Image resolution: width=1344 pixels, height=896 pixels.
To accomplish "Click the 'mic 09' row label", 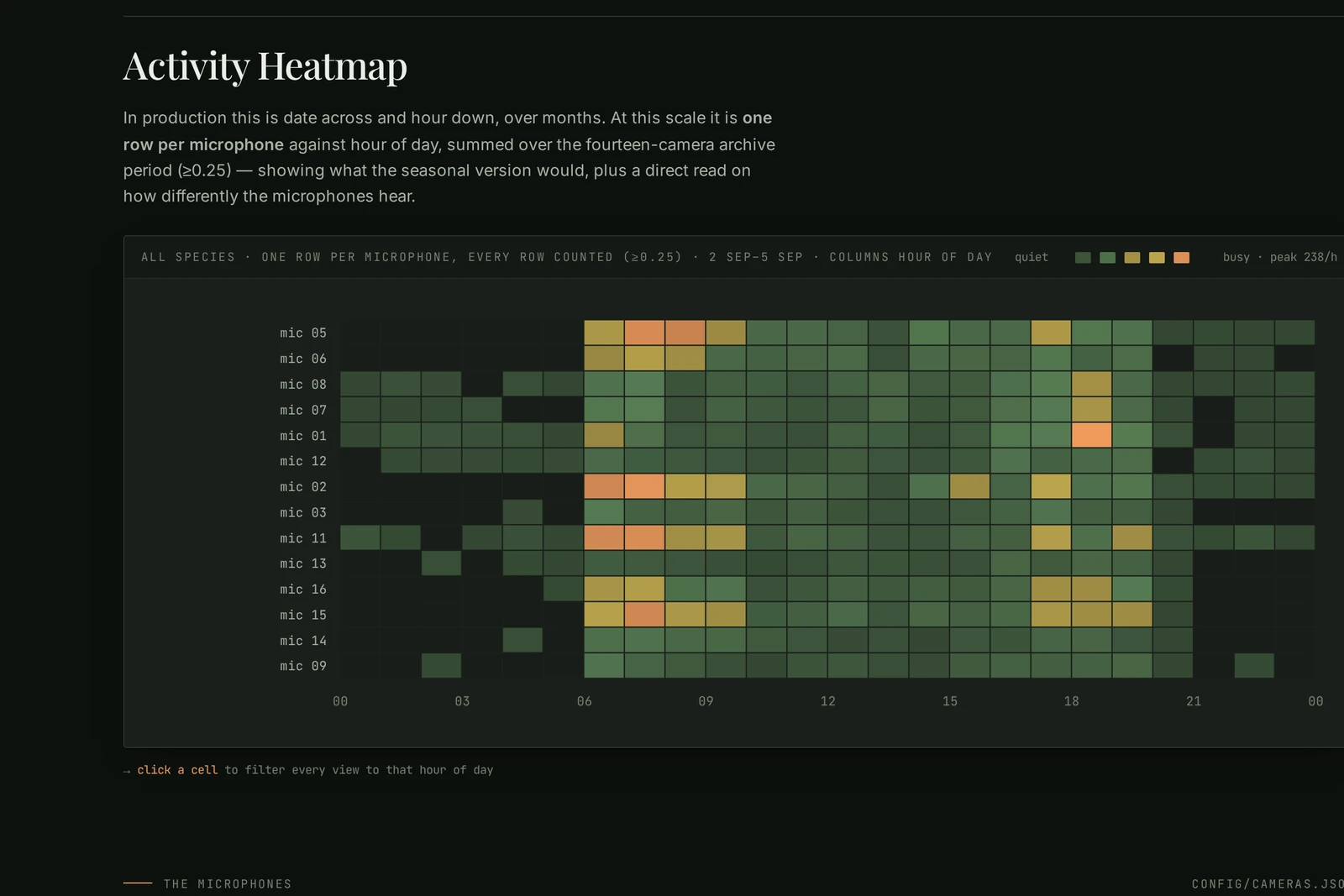I will [303, 666].
